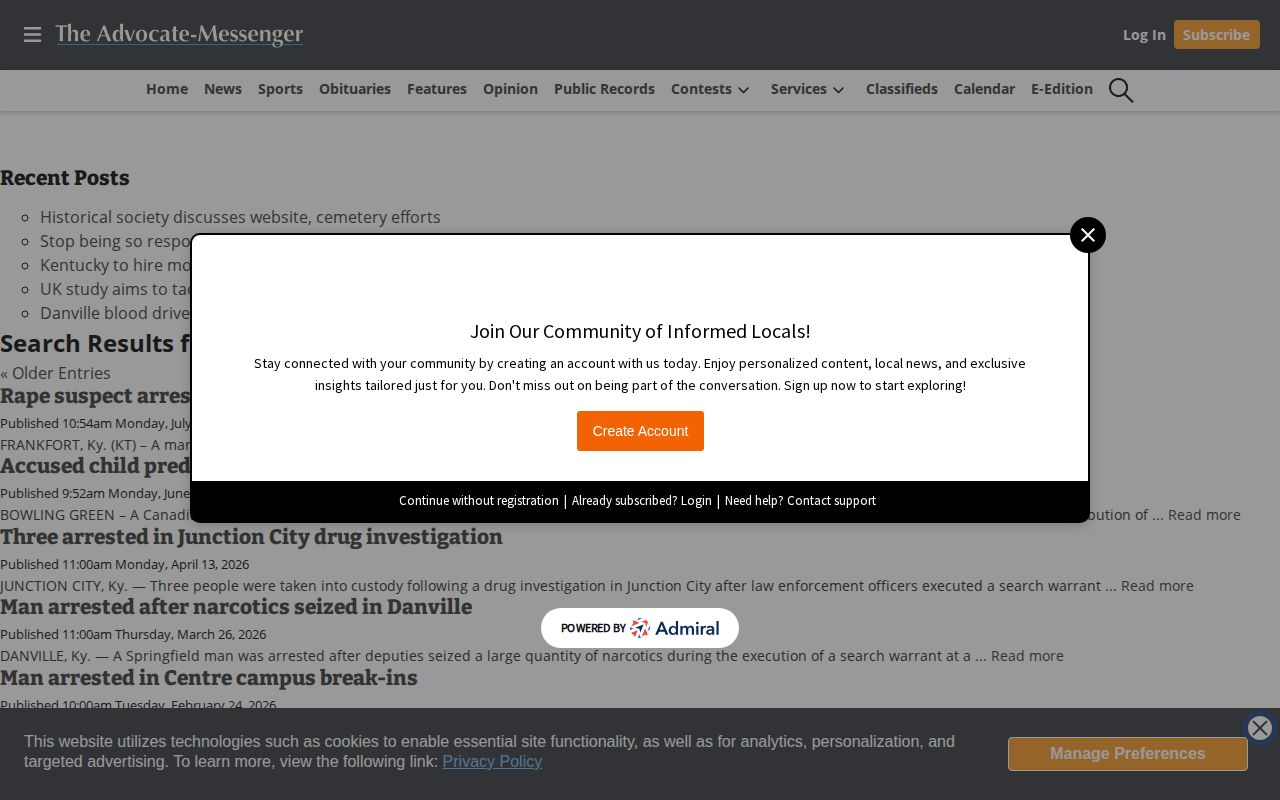Select Opinion in the navigation bar
The image size is (1280, 800).
tap(510, 89)
